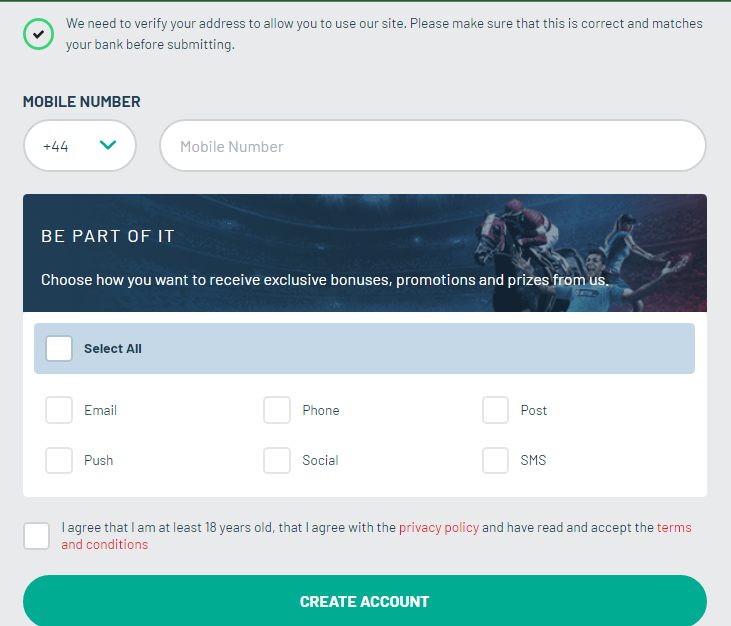Screen dimensions: 731x626
Task: Click the Mobile Number heading label
Action: point(82,102)
